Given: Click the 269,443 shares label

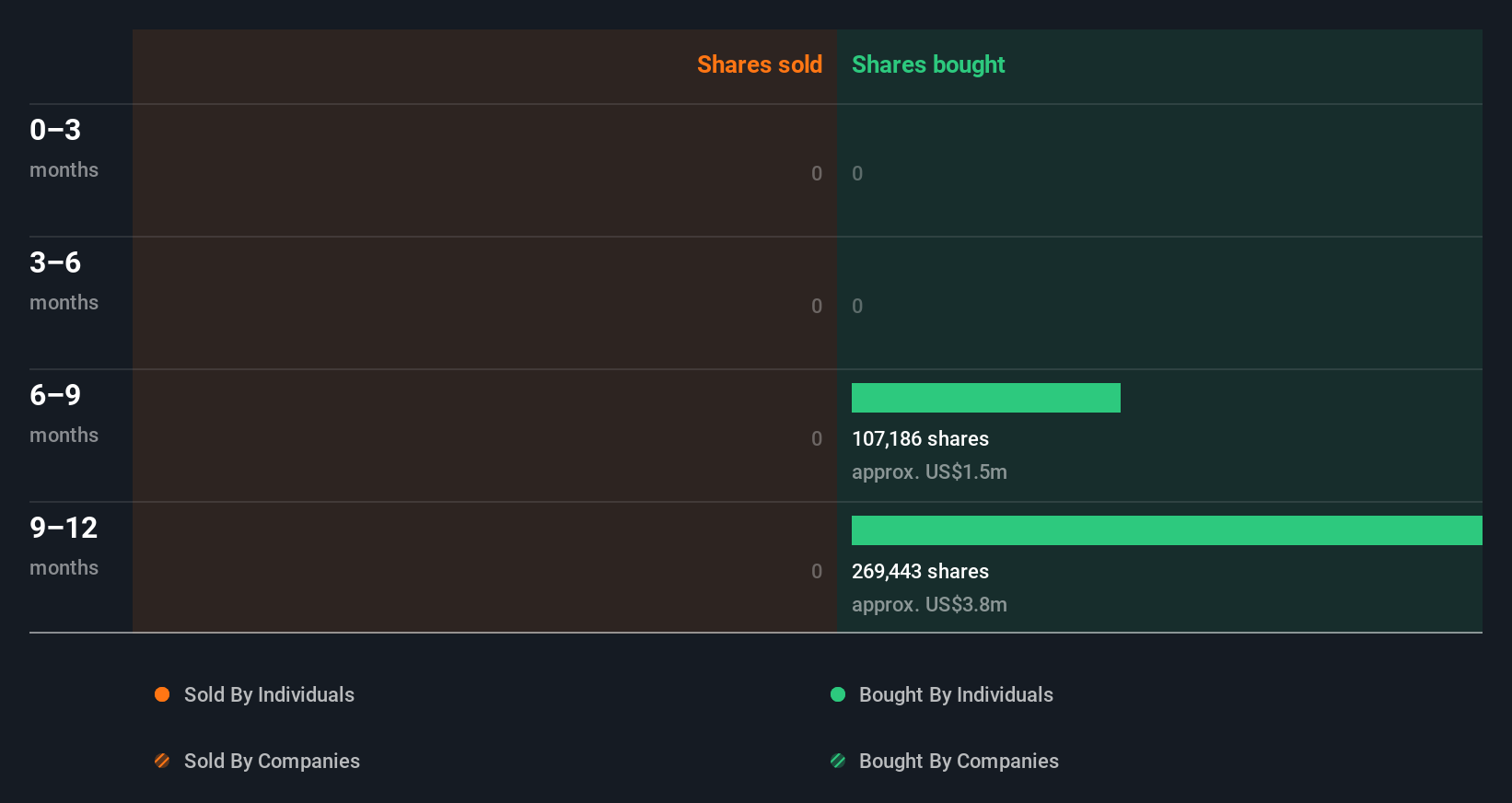Looking at the screenshot, I should pos(920,572).
